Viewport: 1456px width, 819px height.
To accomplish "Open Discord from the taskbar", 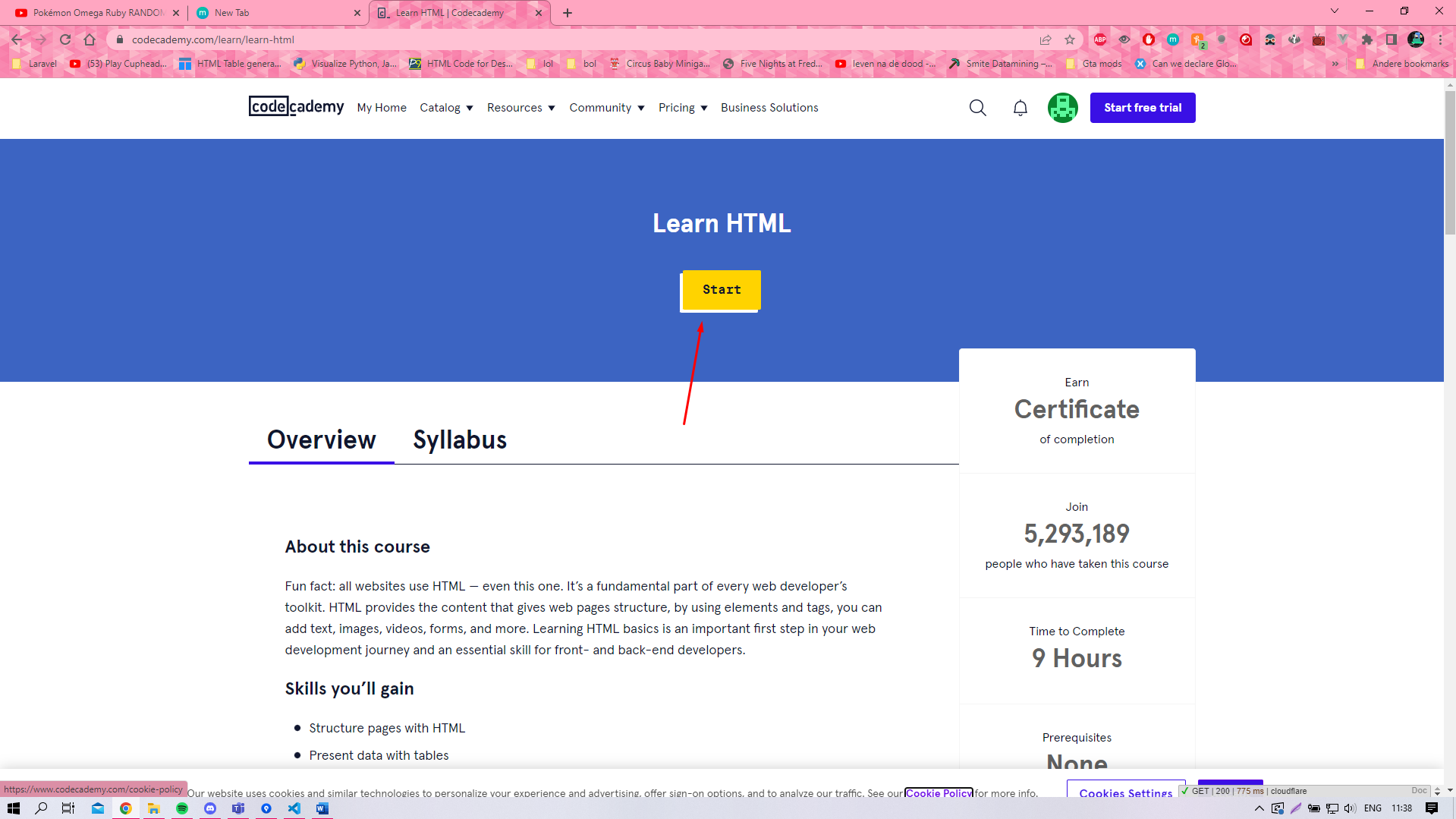I will (x=210, y=808).
